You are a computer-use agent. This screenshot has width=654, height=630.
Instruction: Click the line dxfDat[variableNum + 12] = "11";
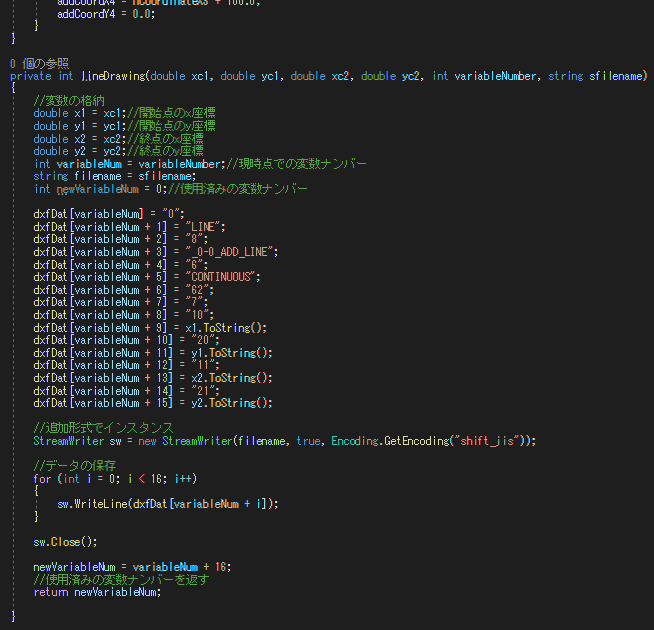[x=126, y=365]
